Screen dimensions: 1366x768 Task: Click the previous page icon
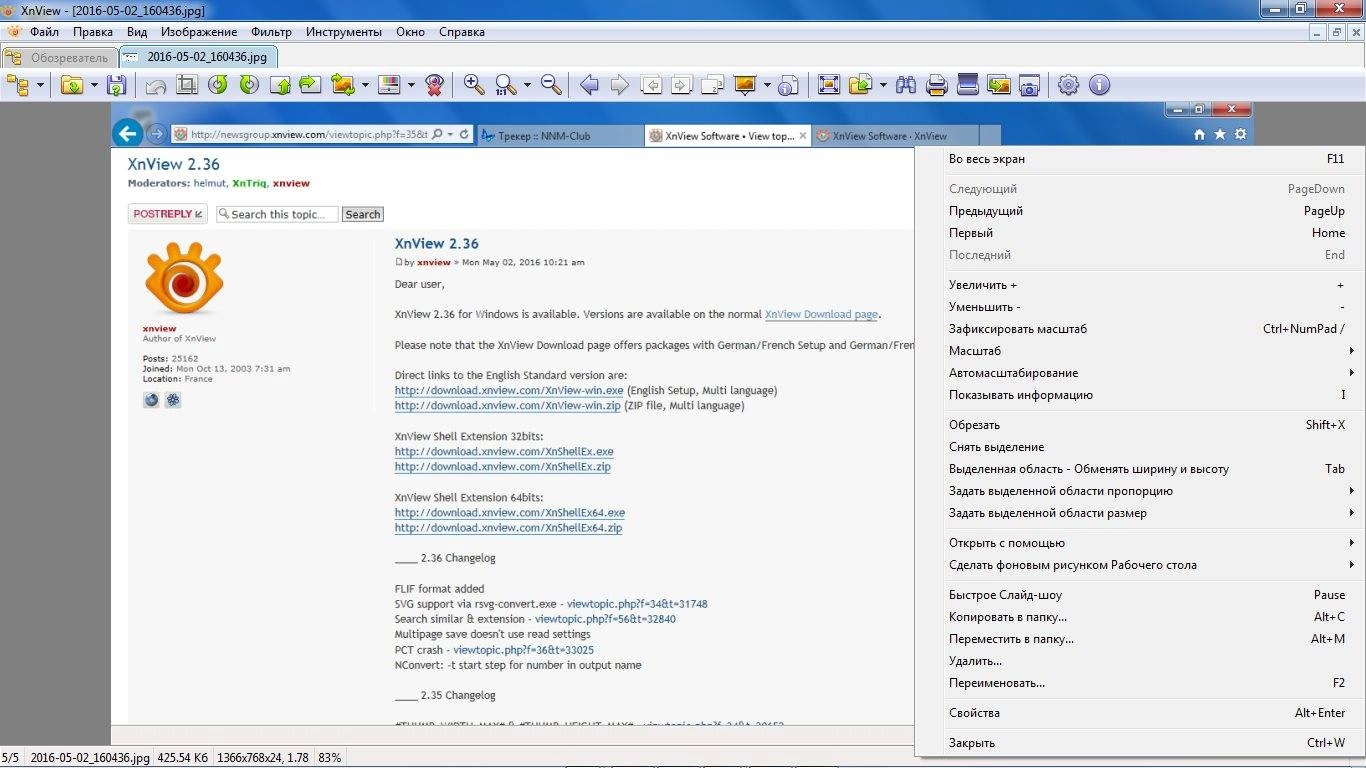pyautogui.click(x=651, y=86)
